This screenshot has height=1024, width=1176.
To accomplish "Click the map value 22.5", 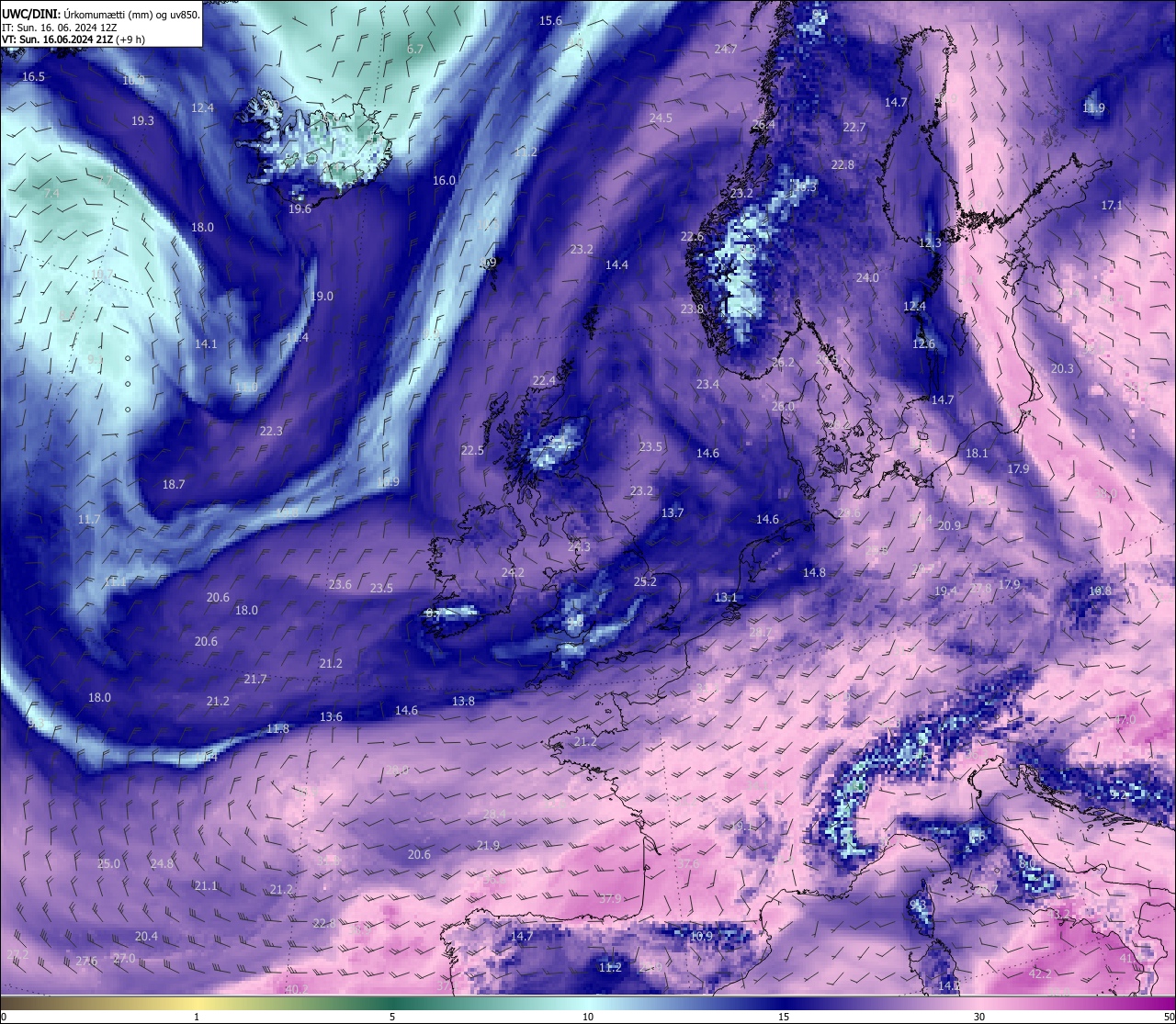I will point(472,451).
